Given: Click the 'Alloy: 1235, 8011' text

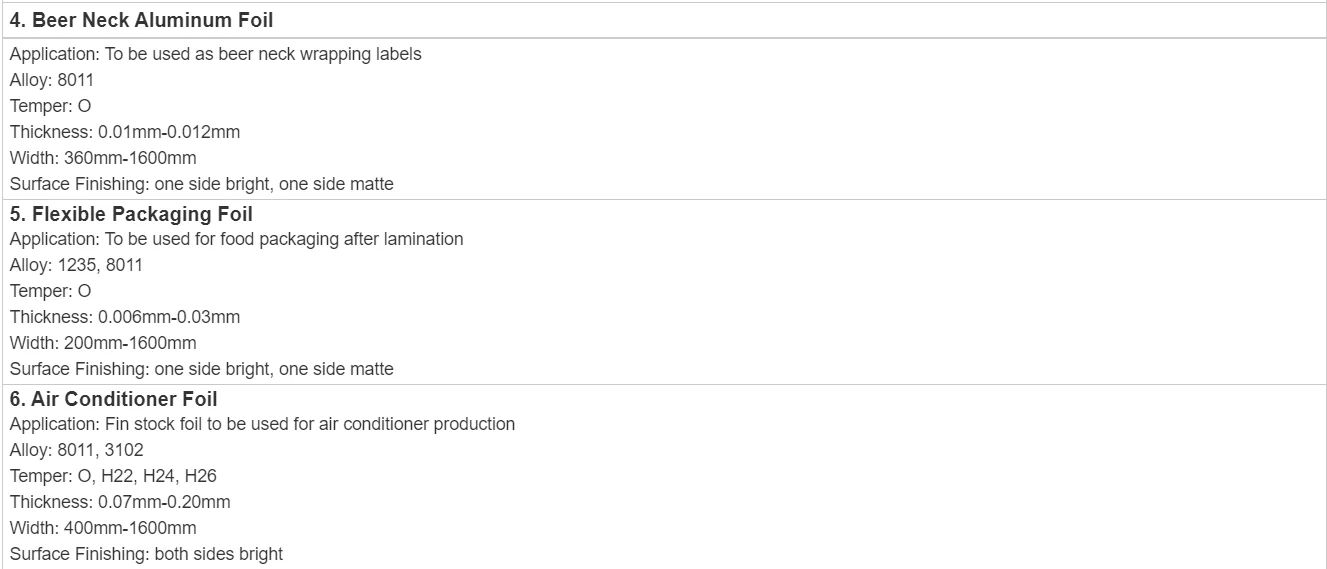Looking at the screenshot, I should (x=76, y=265).
